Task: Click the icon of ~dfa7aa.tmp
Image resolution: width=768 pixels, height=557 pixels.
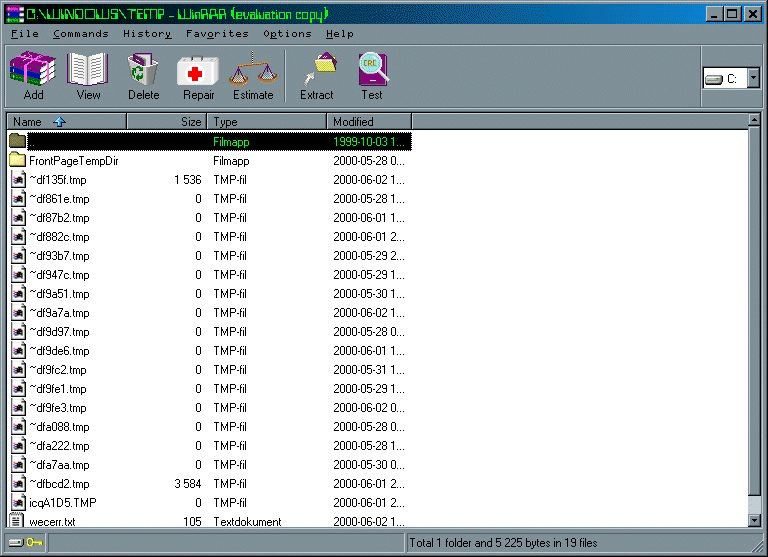Action: 18,464
